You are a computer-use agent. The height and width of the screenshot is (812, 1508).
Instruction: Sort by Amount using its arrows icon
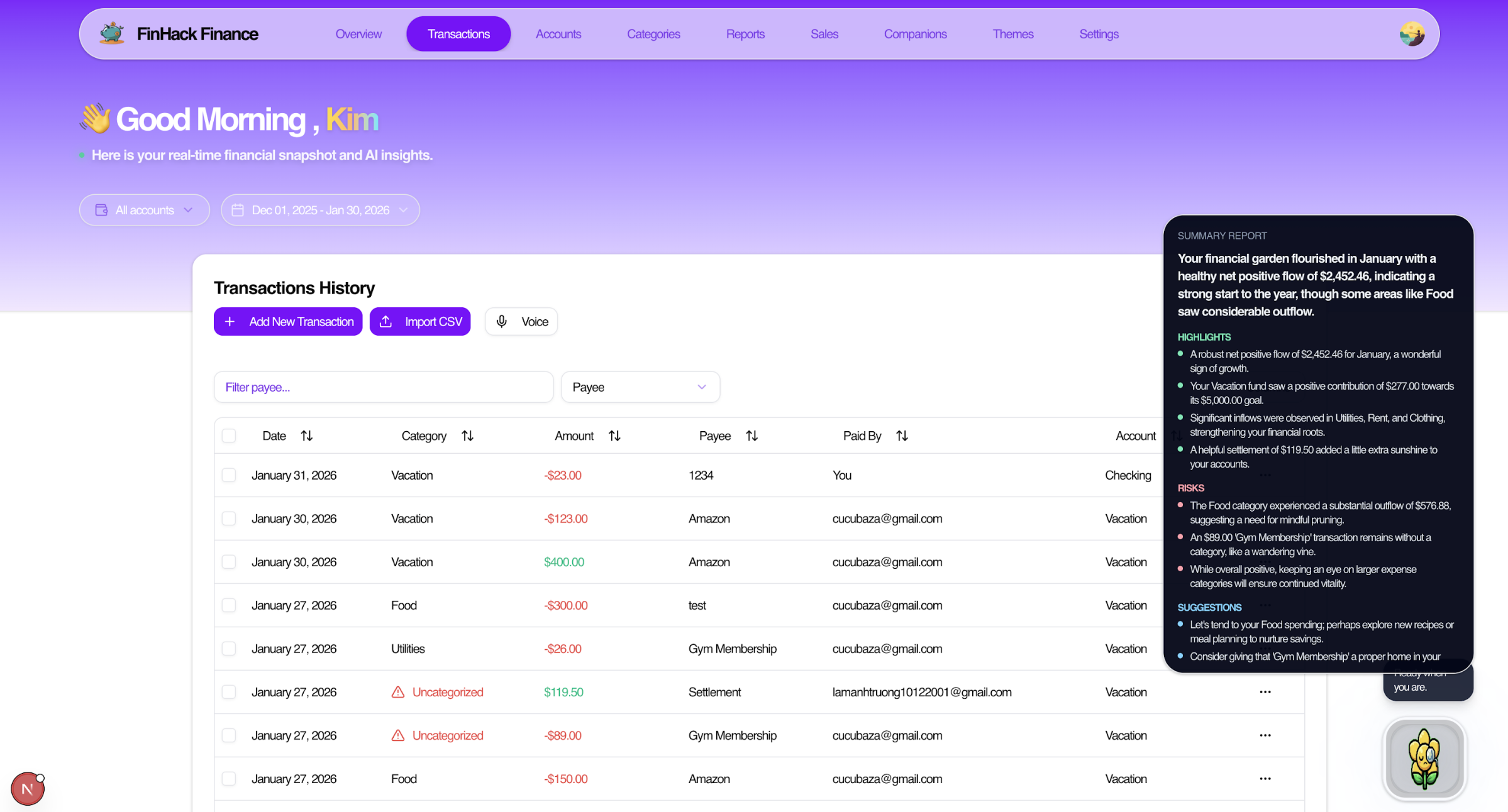point(614,436)
